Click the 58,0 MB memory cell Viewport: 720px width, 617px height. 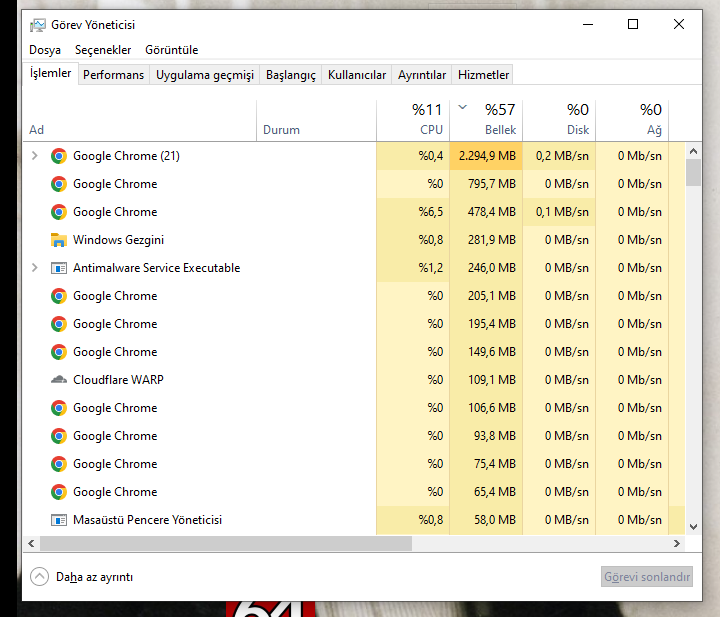pyautogui.click(x=486, y=520)
